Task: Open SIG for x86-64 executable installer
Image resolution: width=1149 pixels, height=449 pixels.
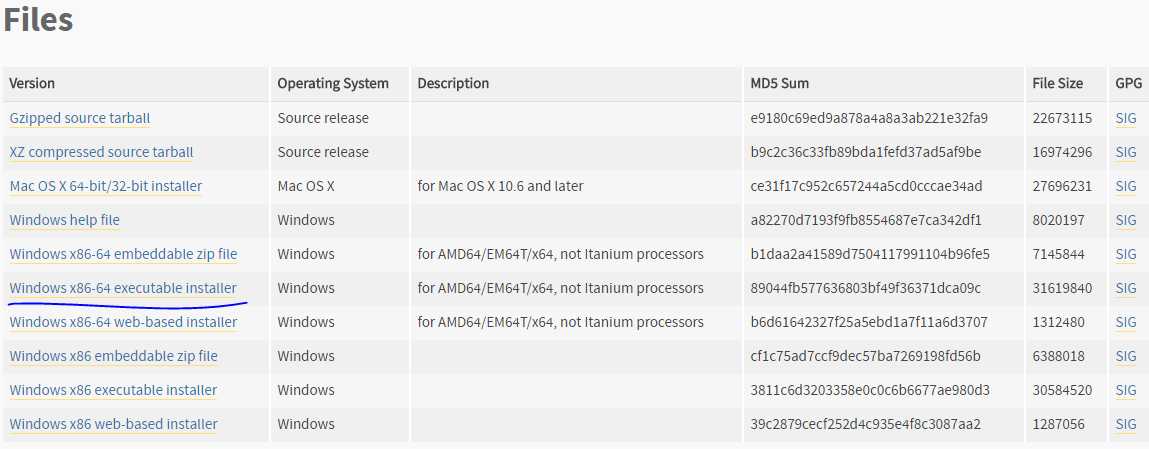Action: [1126, 288]
